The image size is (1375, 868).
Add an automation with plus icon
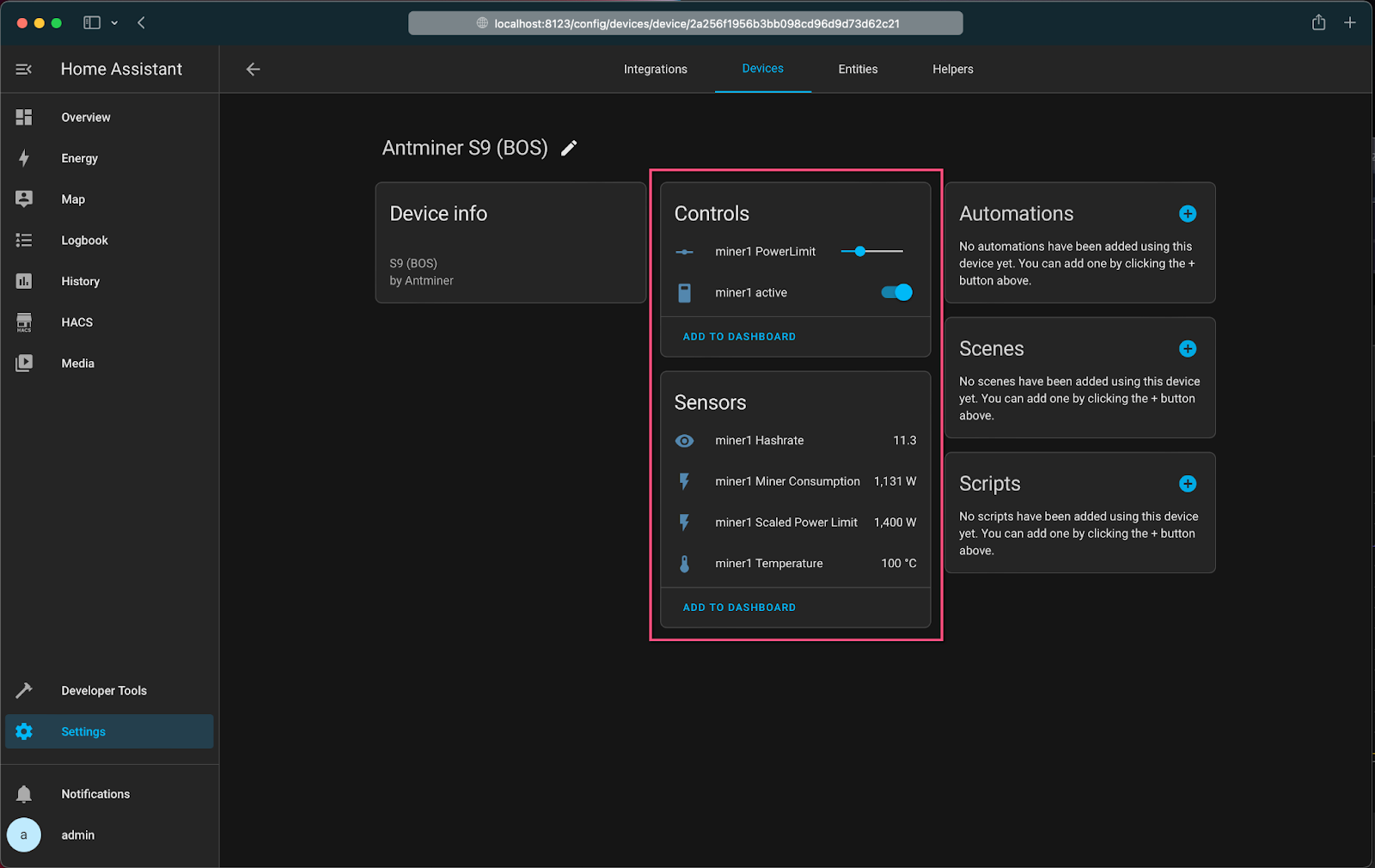[x=1188, y=213]
